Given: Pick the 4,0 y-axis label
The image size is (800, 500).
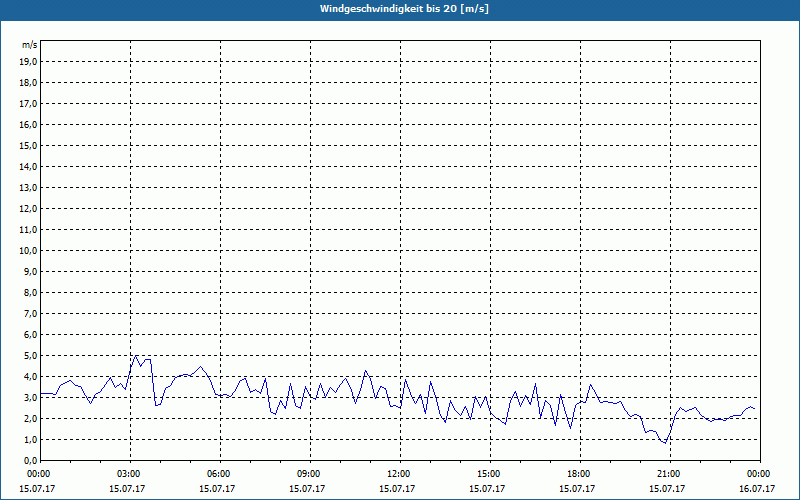Looking at the screenshot, I should click(30, 377).
